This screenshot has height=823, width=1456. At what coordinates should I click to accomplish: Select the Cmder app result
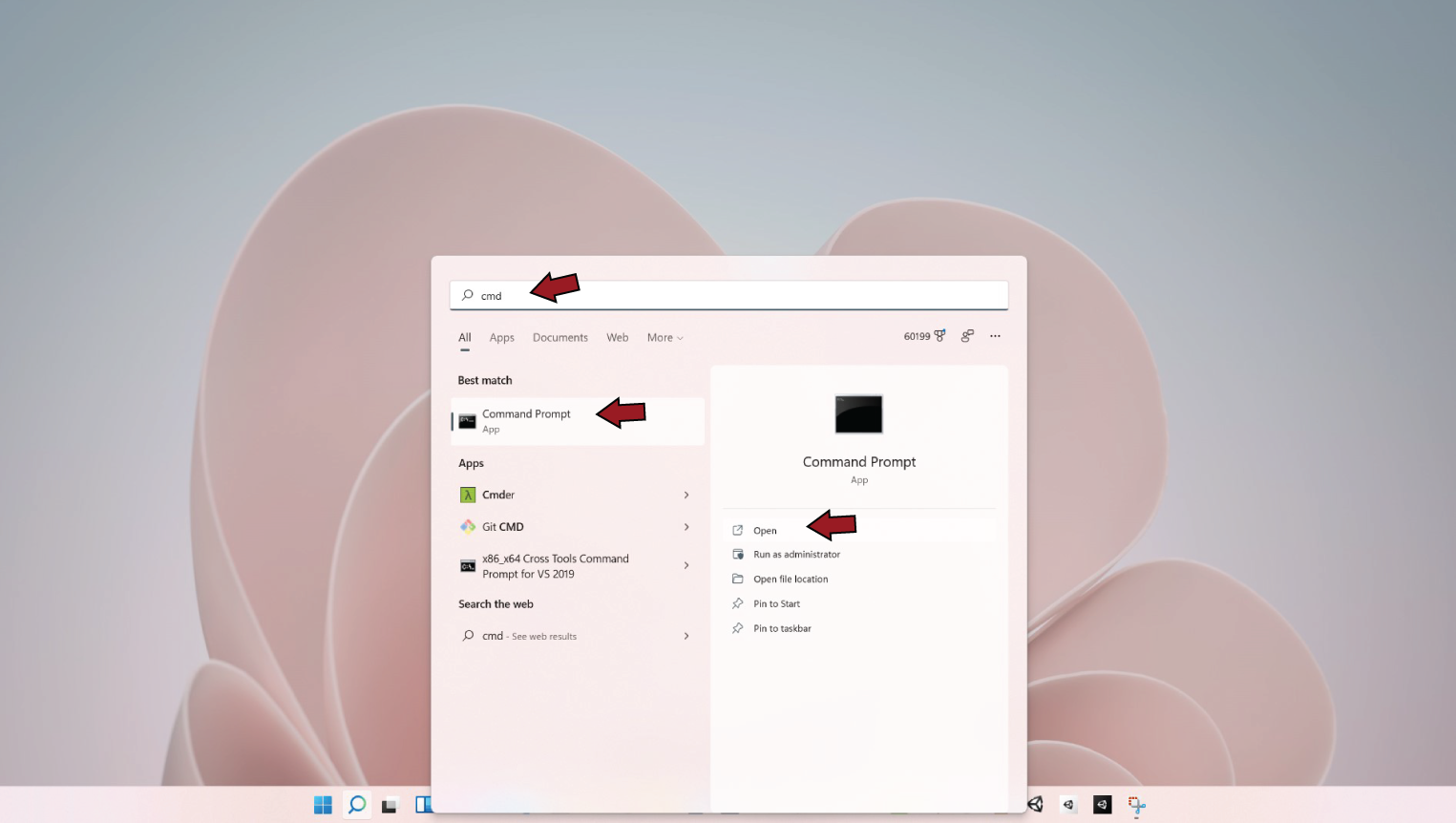(x=578, y=495)
